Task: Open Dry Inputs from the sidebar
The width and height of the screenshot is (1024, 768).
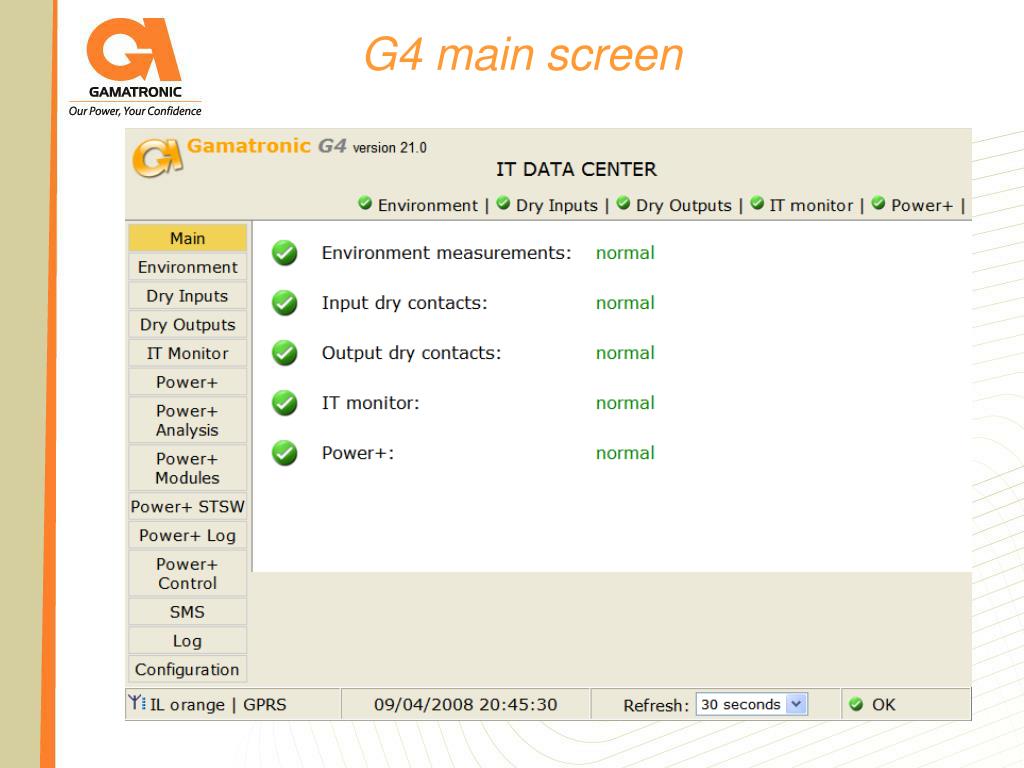Action: coord(187,296)
